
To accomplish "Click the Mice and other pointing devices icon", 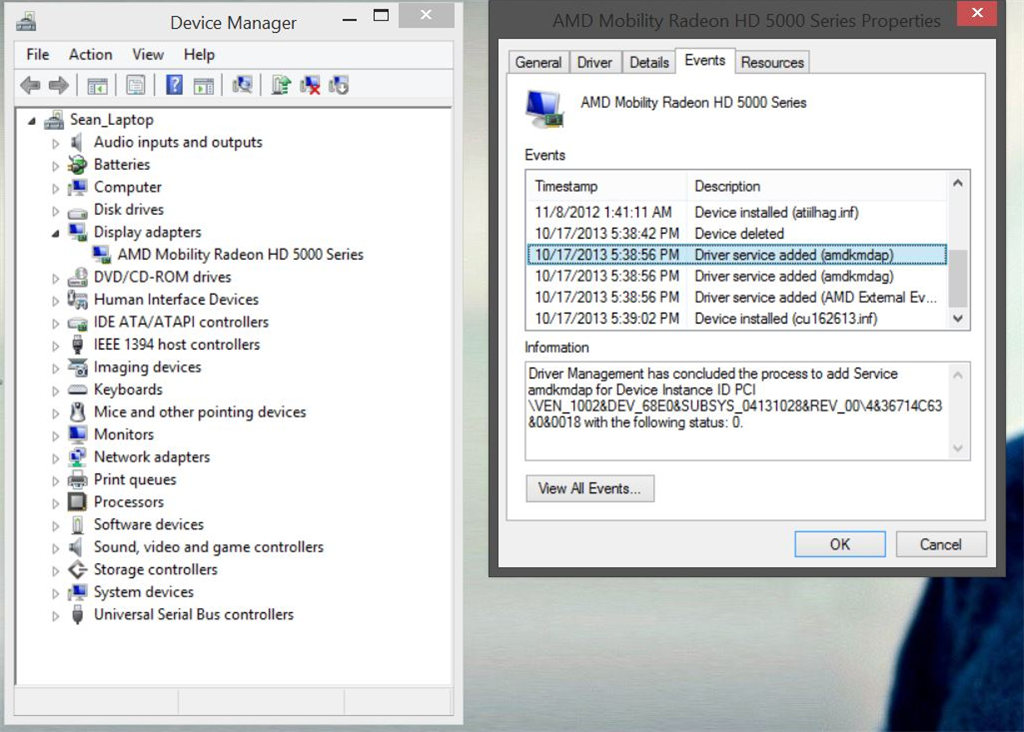I will pyautogui.click(x=77, y=412).
